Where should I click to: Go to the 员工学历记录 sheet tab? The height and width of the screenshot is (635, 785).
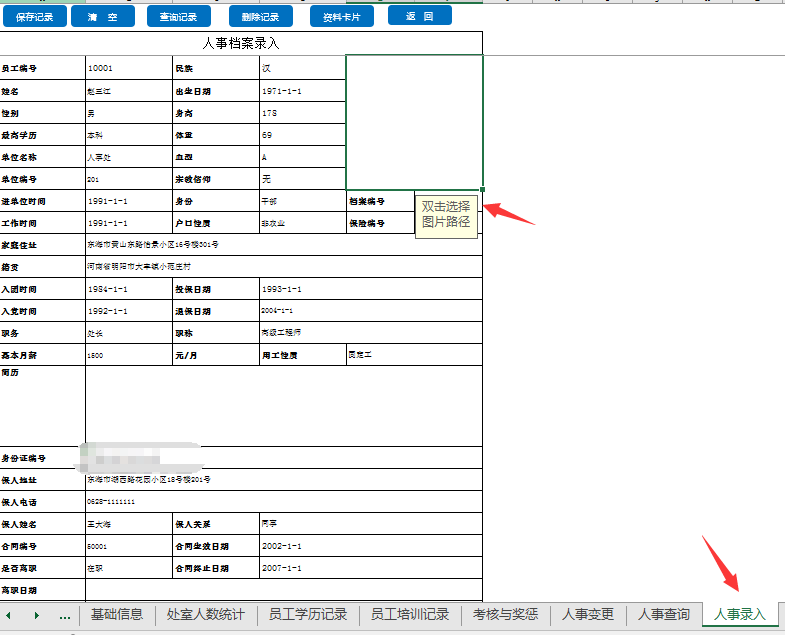(x=308, y=614)
